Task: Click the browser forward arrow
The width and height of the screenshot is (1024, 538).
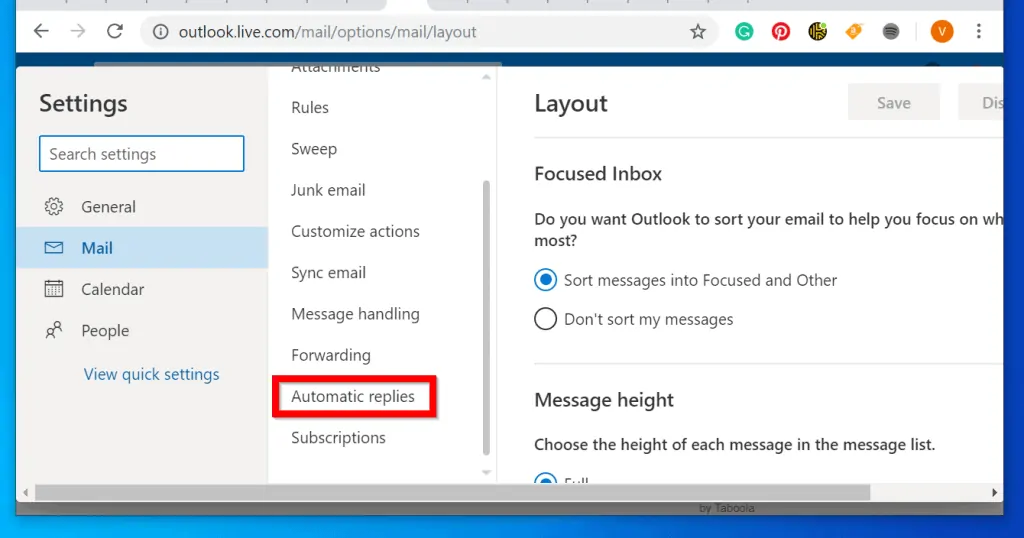Action: 78,31
